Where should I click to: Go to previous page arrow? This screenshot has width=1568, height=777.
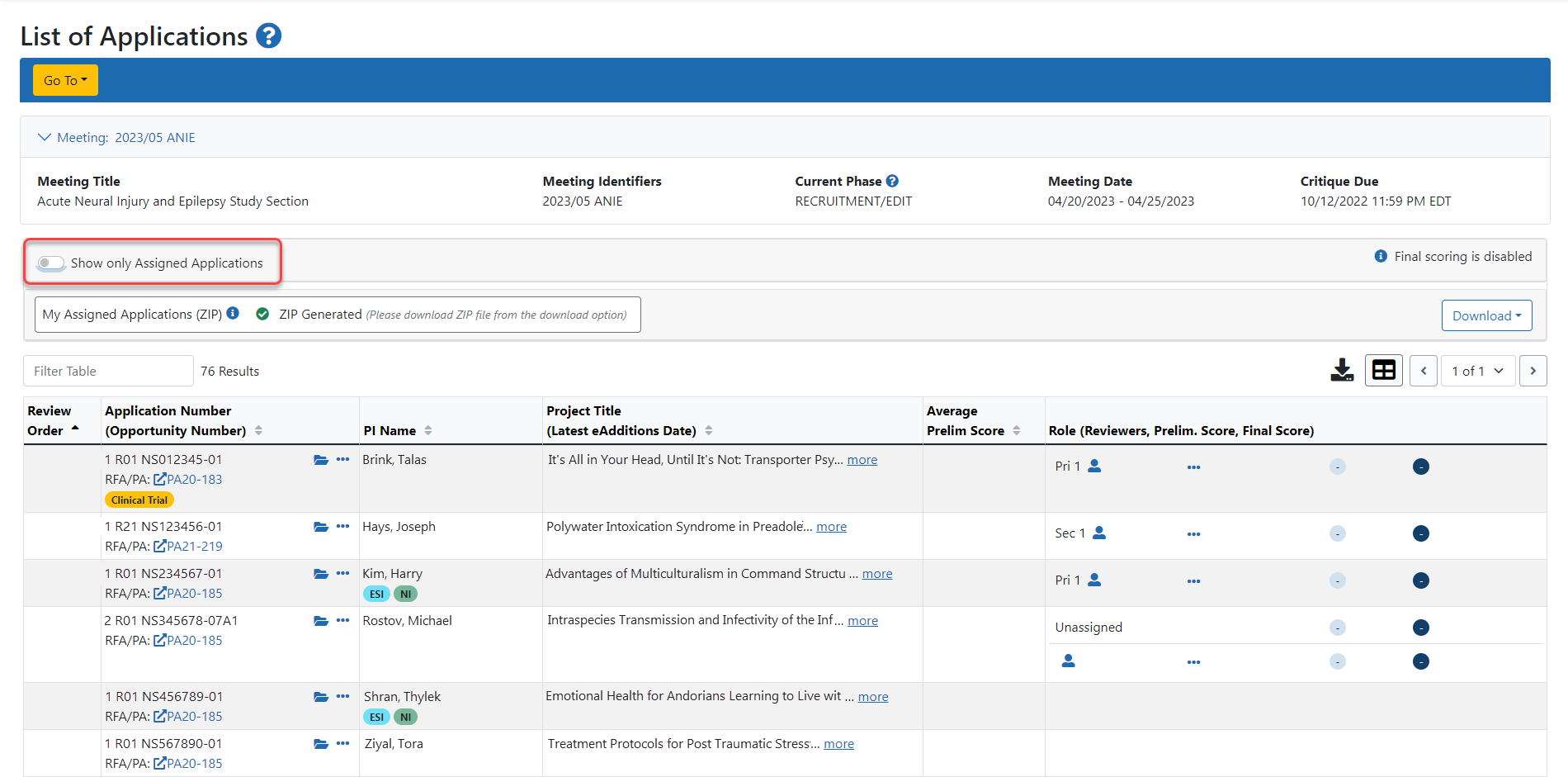tap(1424, 371)
